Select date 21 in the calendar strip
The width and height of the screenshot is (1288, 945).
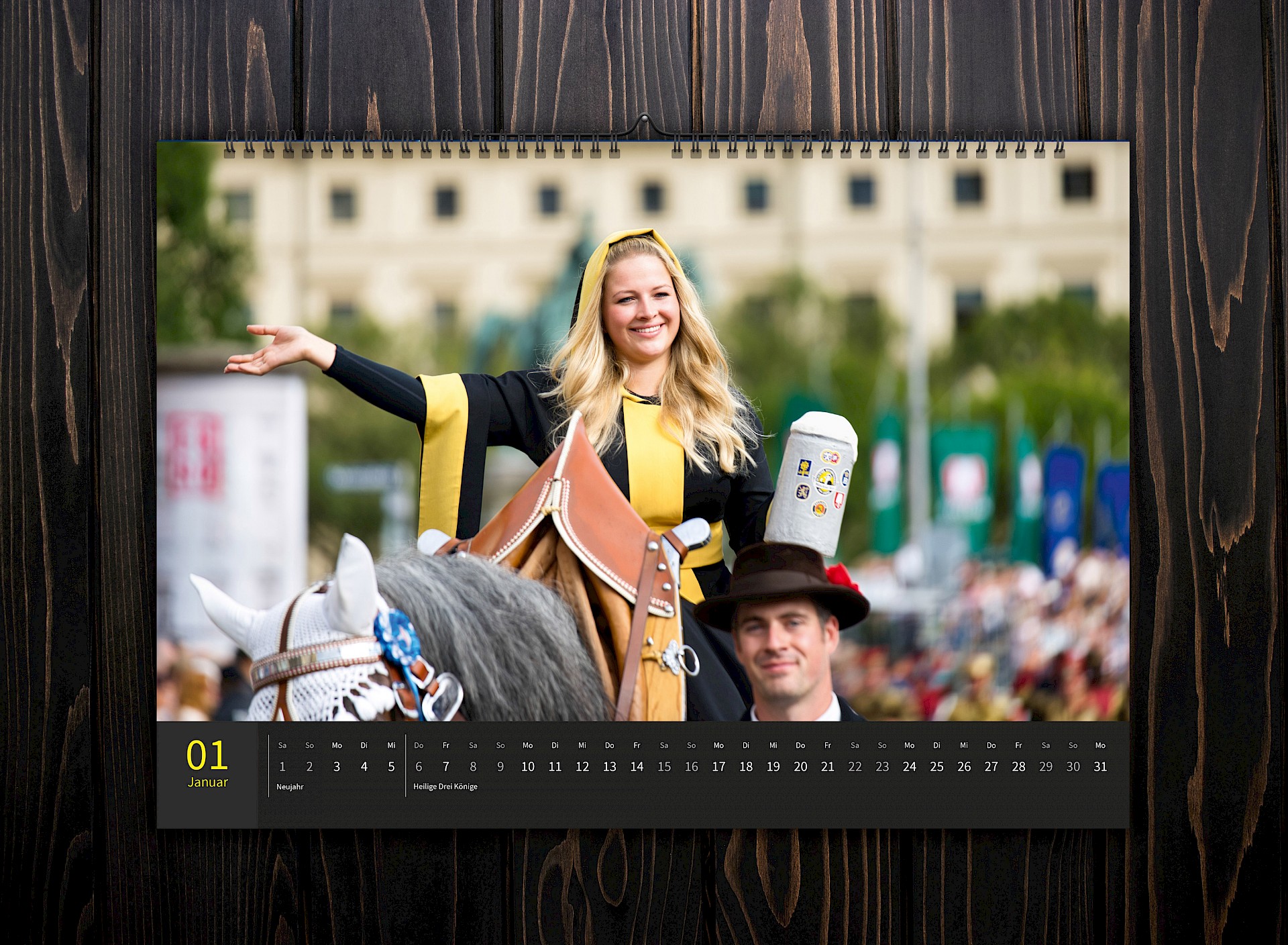(828, 766)
